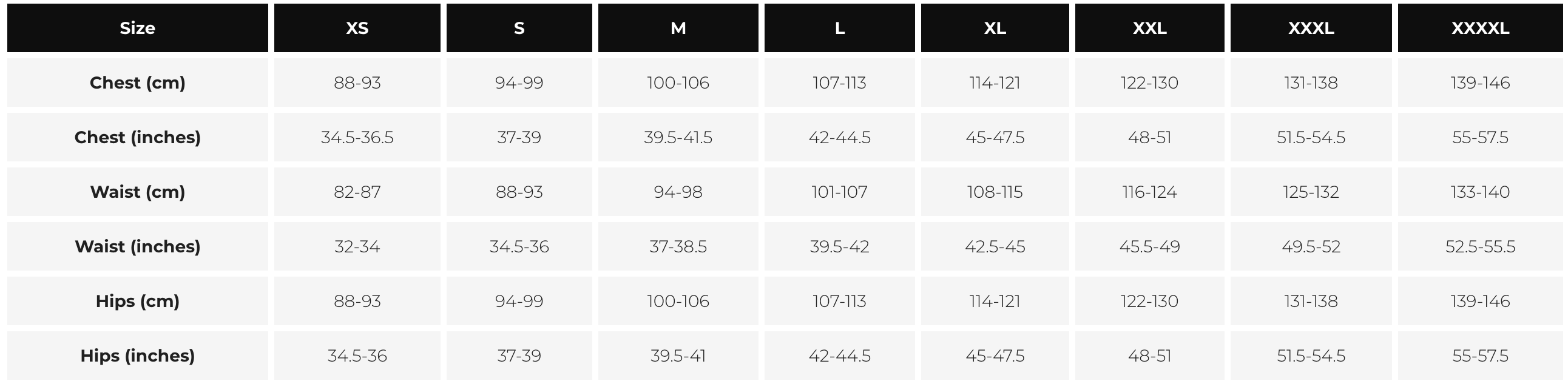1568x381 pixels.
Task: Click the 101-107 waist cell under L
Action: coord(839,192)
